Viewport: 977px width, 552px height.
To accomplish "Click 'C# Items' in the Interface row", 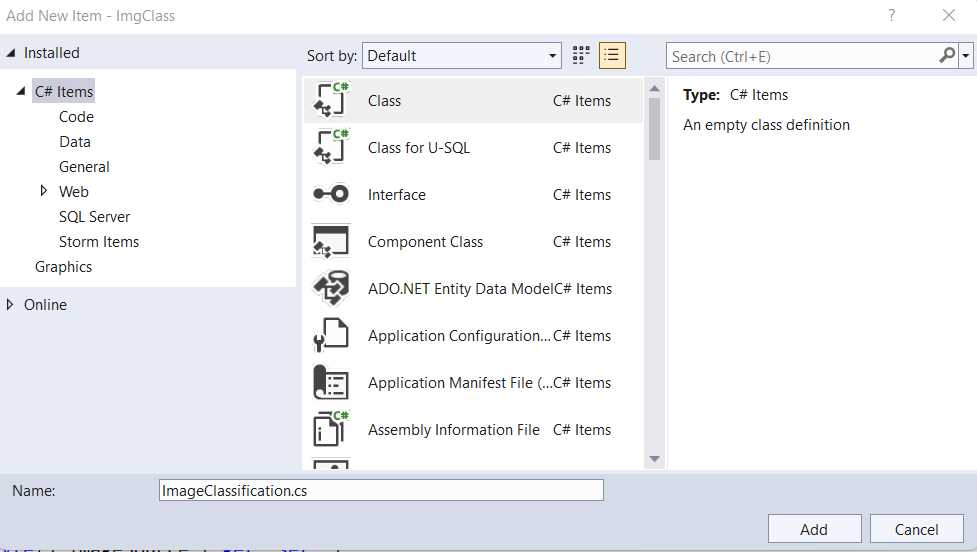I will 582,194.
